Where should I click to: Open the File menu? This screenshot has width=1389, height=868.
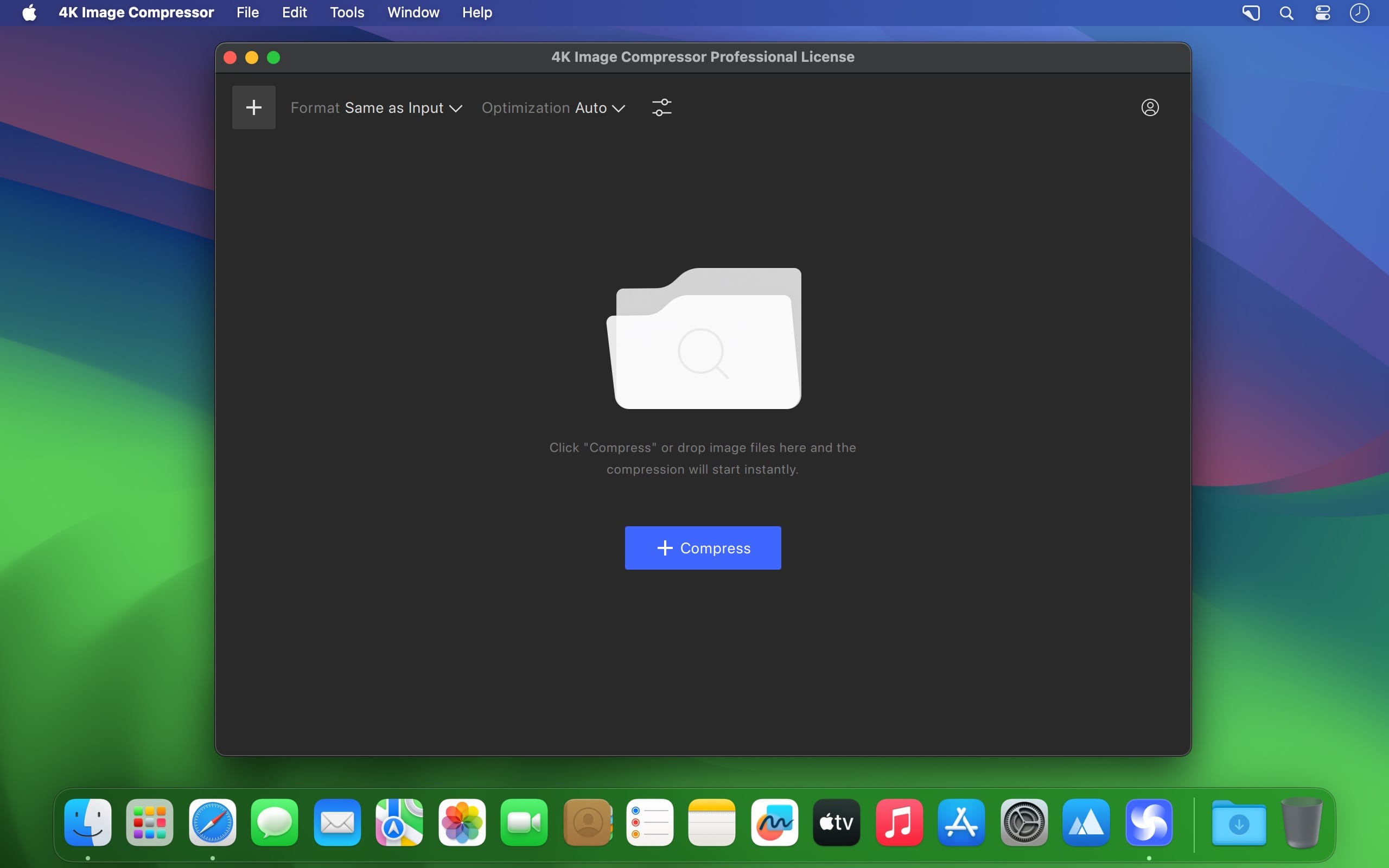point(247,12)
